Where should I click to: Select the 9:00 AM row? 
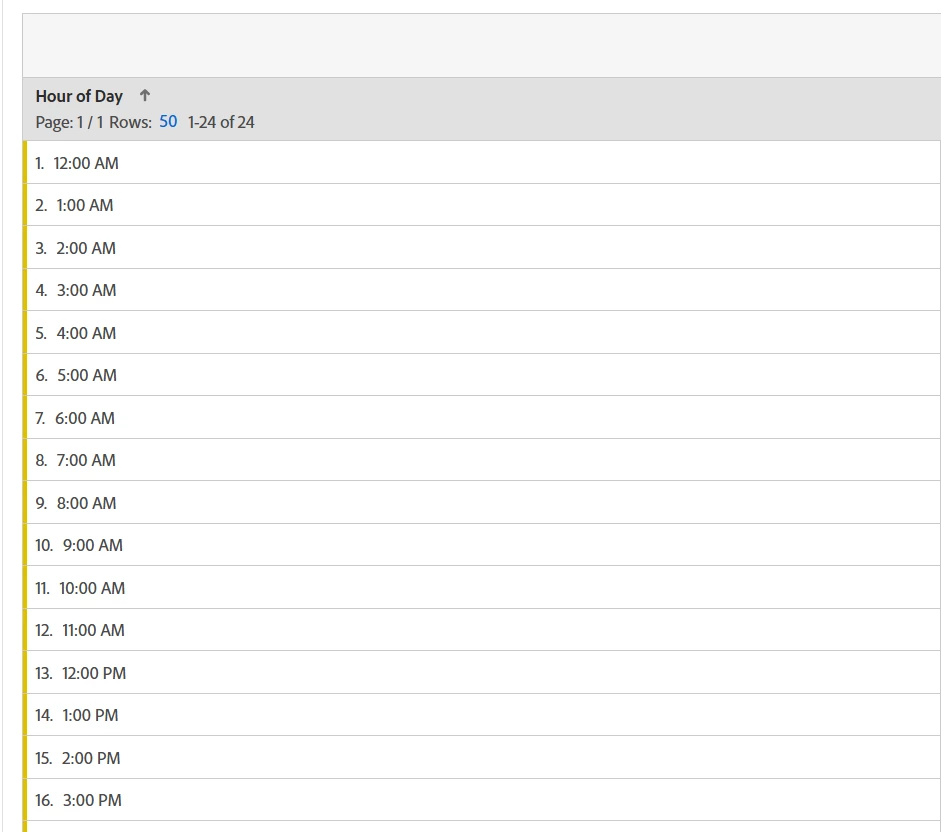(x=482, y=545)
